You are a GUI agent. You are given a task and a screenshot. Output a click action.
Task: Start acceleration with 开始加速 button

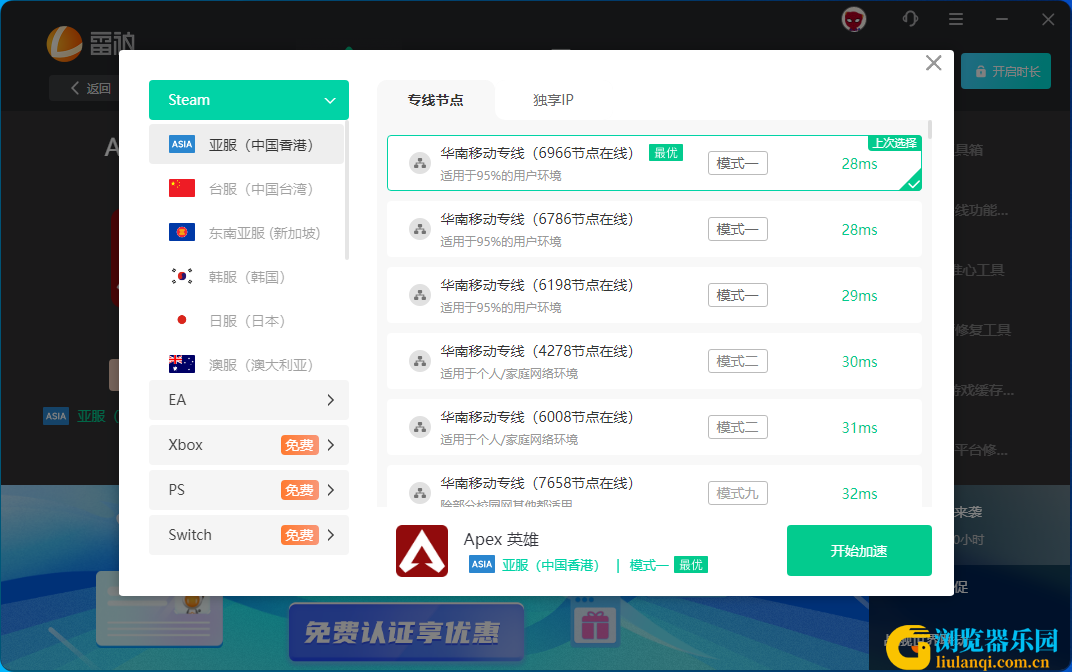point(859,550)
